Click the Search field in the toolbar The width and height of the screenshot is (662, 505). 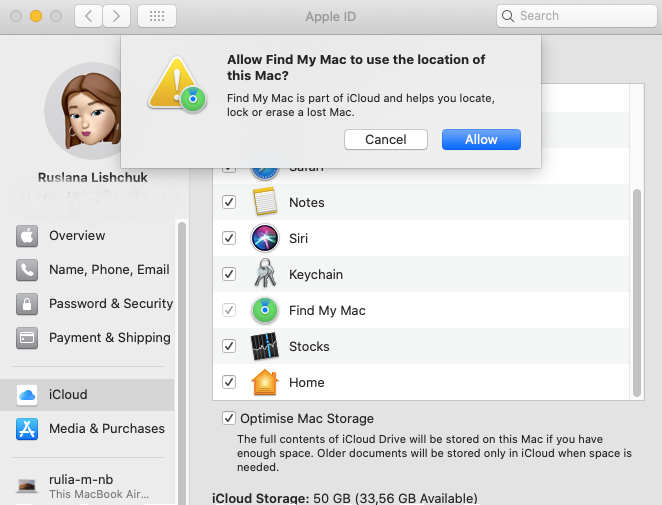577,16
